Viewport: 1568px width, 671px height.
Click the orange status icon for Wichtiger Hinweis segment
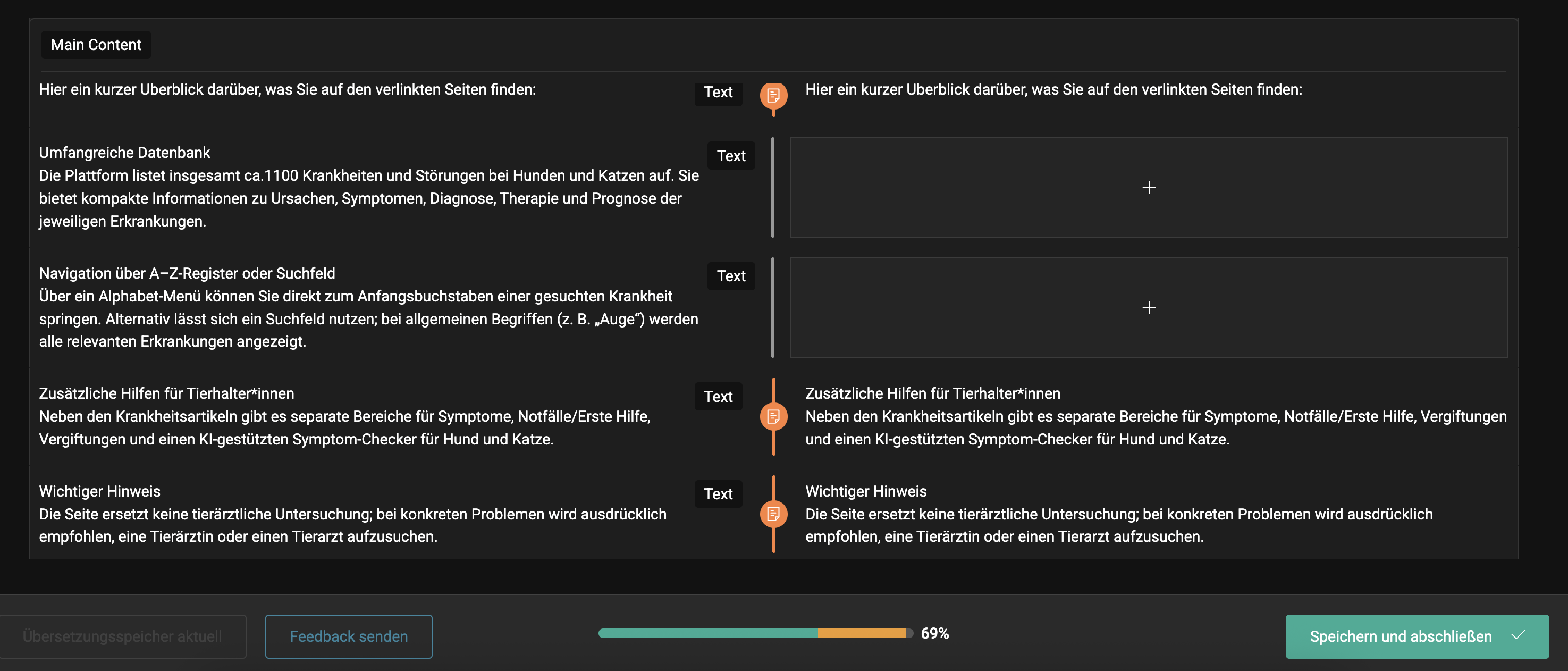click(773, 514)
